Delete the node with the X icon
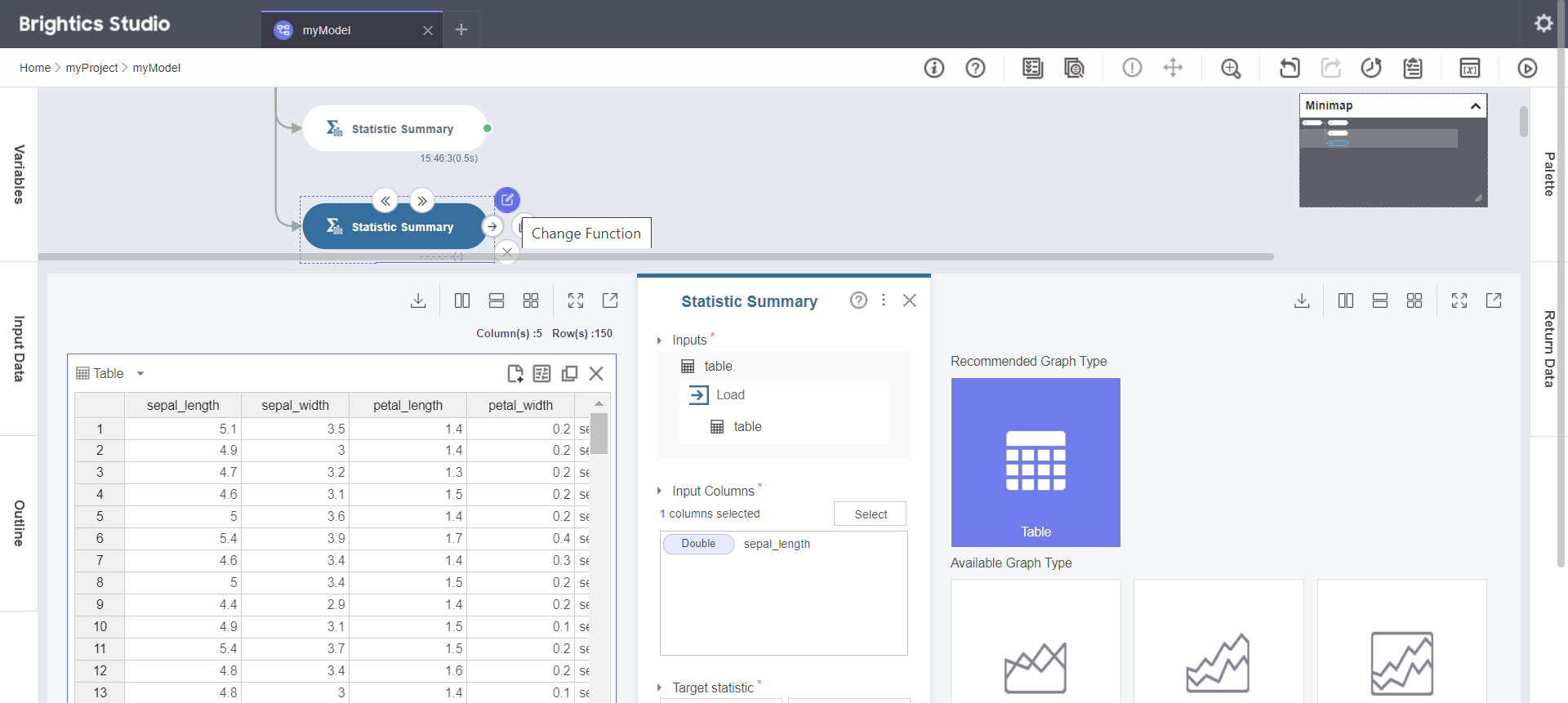Image resolution: width=1568 pixels, height=703 pixels. tap(507, 251)
